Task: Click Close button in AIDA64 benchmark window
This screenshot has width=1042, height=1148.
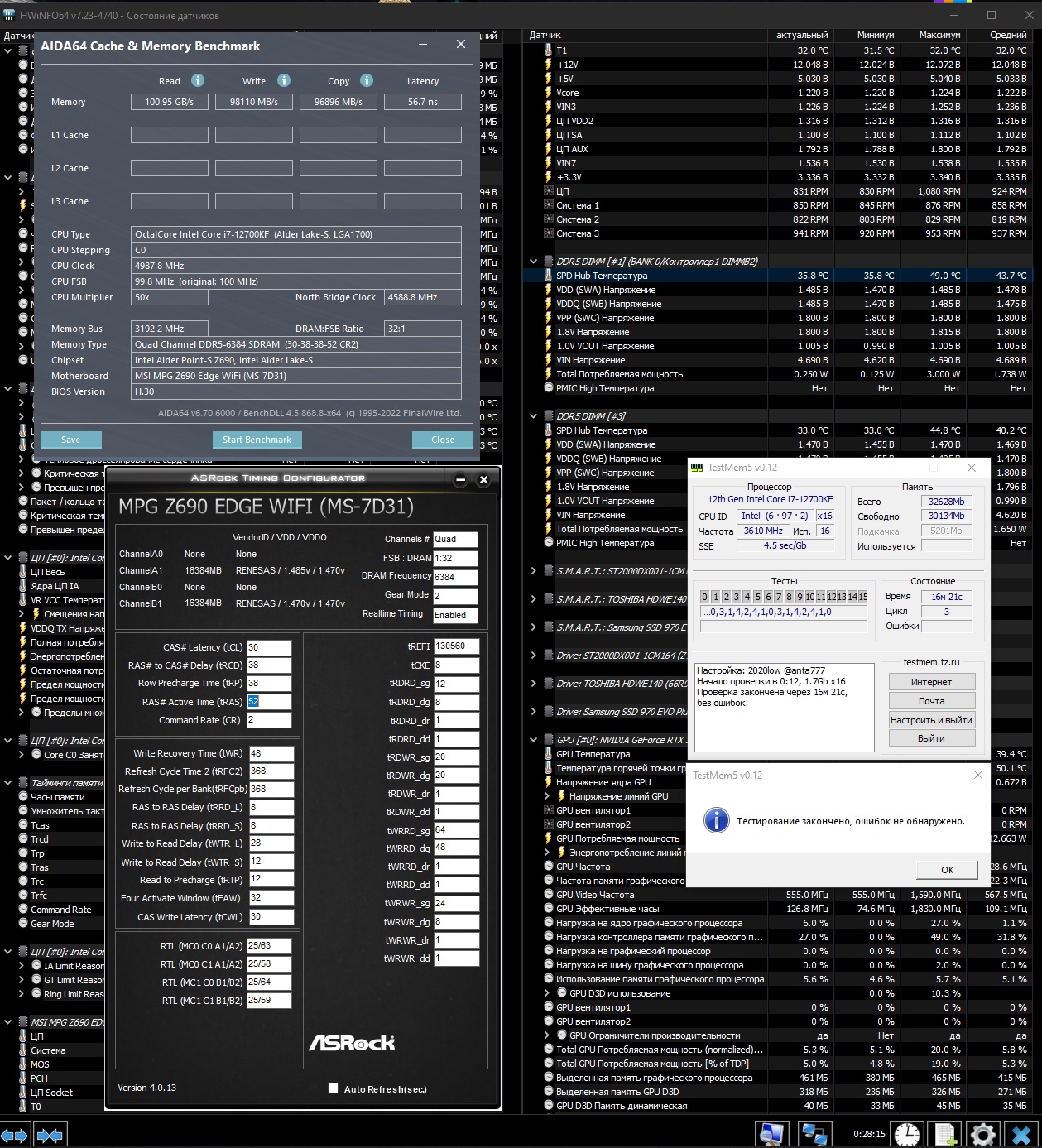Action: pyautogui.click(x=443, y=440)
